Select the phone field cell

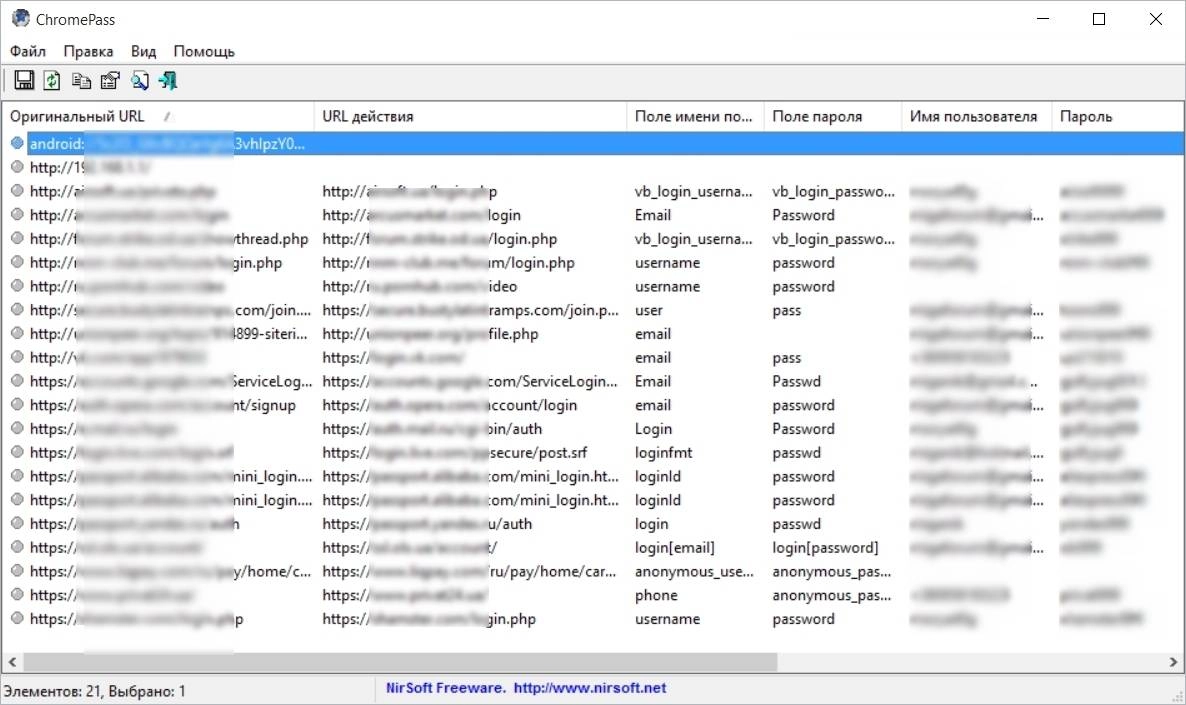pyautogui.click(x=656, y=595)
